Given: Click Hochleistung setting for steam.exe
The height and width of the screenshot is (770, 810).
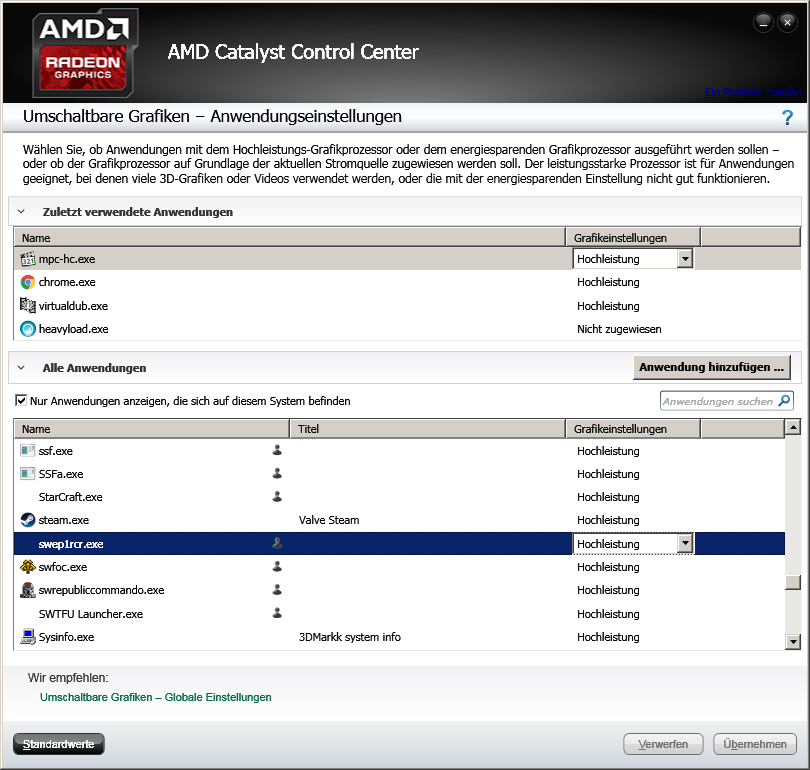Looking at the screenshot, I should tap(608, 520).
